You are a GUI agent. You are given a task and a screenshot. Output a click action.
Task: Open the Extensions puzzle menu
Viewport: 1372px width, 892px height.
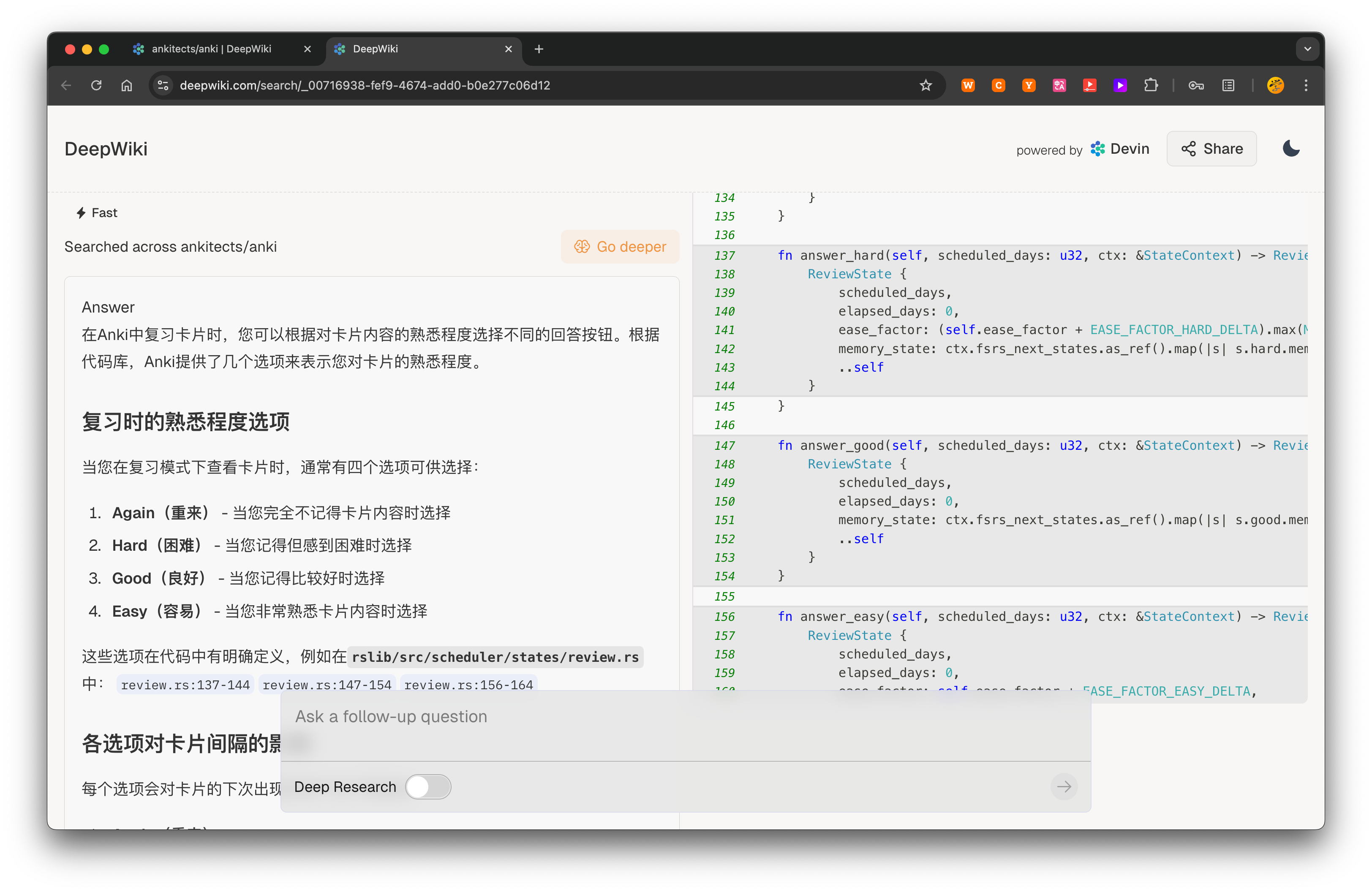point(1151,85)
